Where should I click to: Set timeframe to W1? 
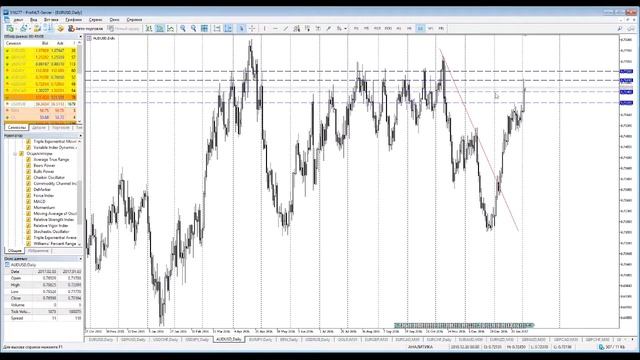point(431,28)
